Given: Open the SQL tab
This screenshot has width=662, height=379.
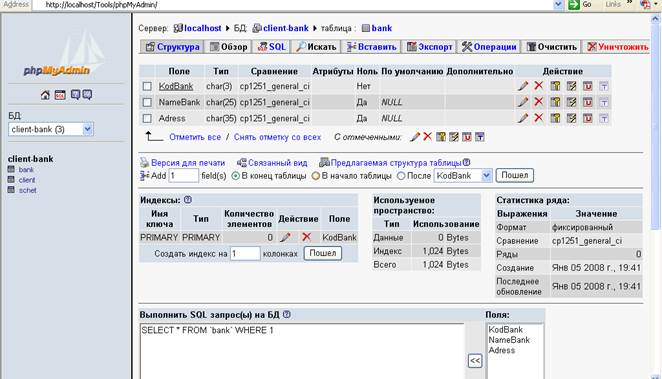Looking at the screenshot, I should point(271,47).
